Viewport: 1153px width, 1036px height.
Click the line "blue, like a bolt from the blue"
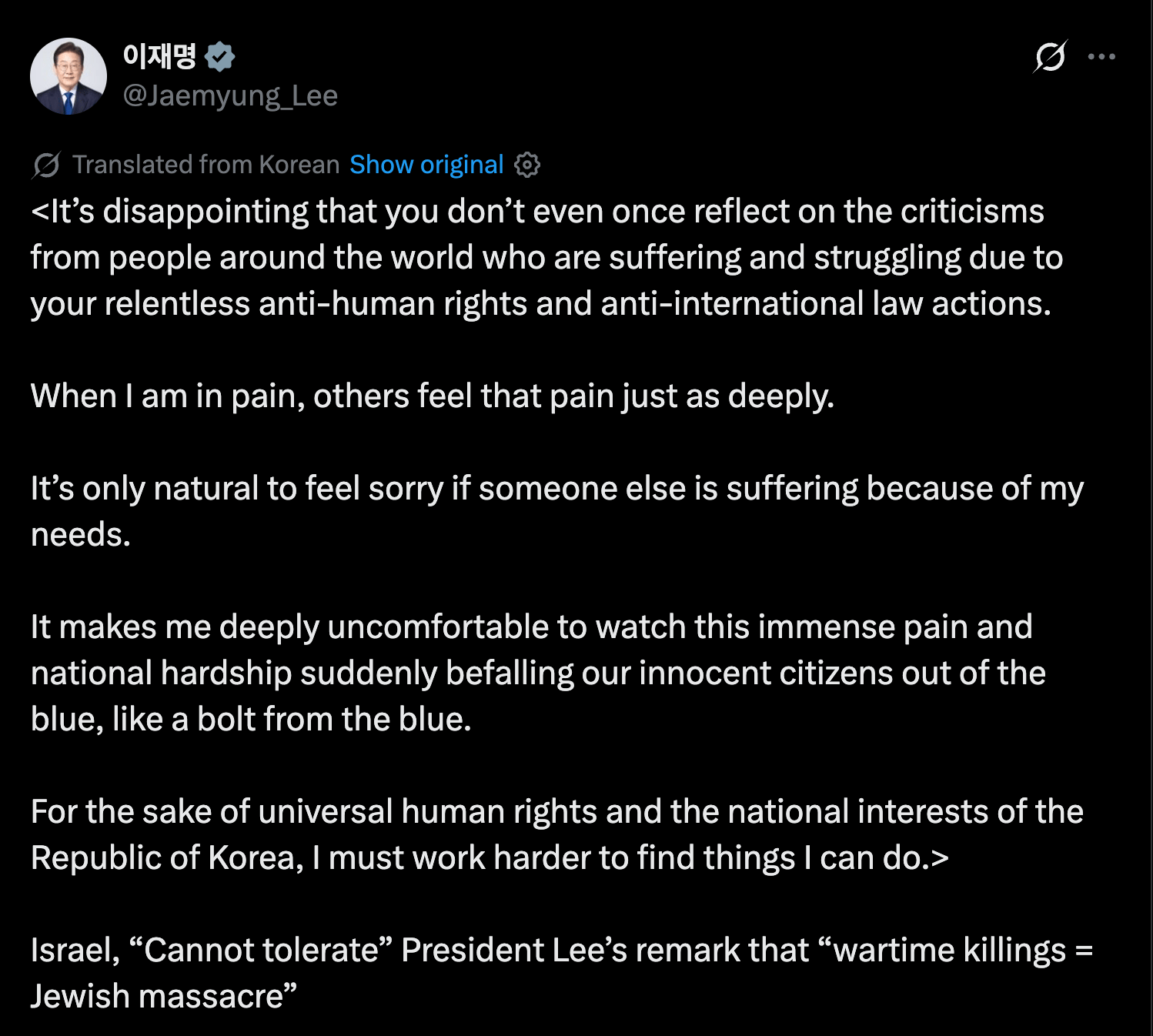click(x=251, y=720)
